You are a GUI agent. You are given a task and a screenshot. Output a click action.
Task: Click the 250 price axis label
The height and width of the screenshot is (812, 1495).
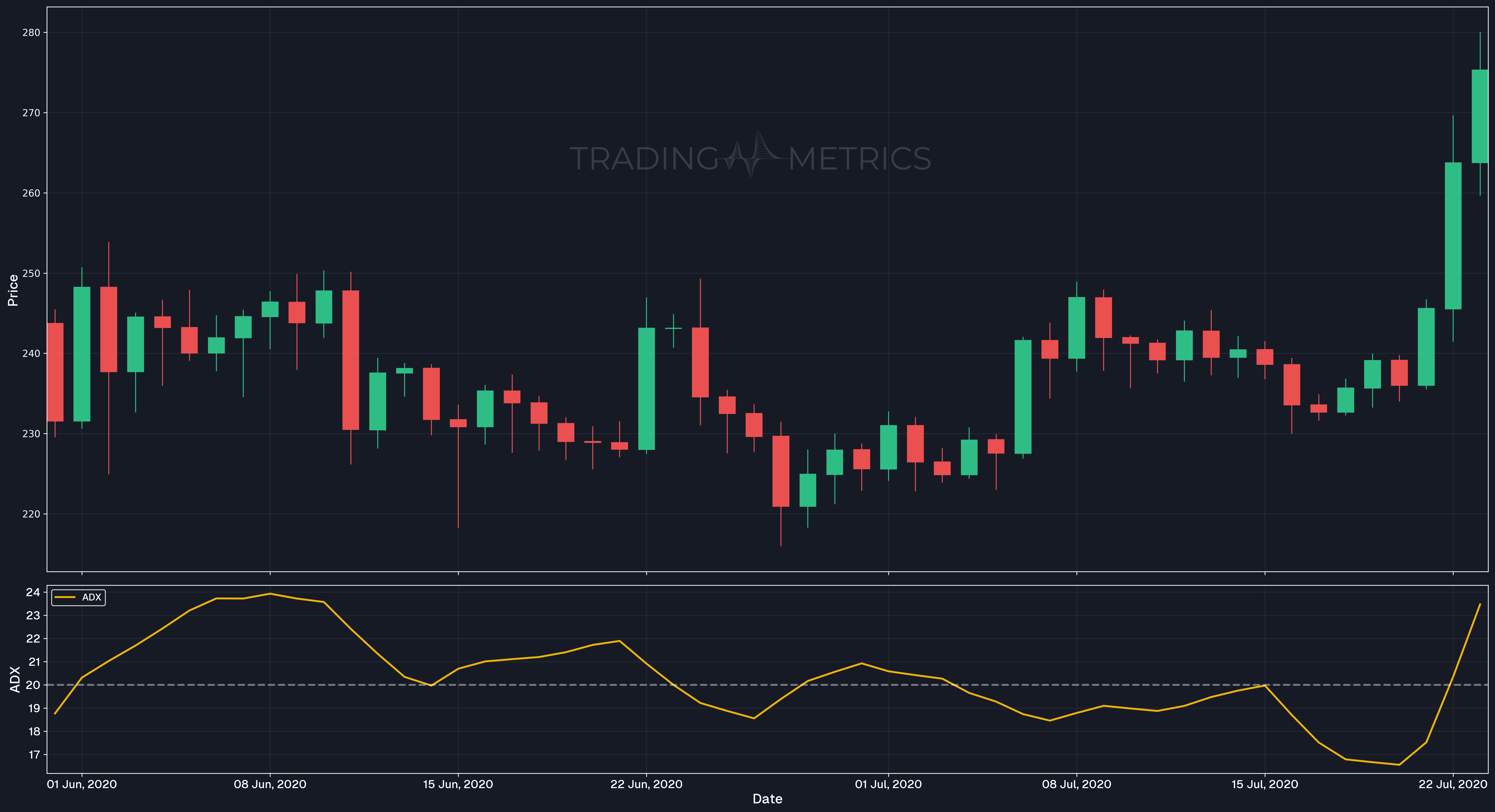pos(31,273)
